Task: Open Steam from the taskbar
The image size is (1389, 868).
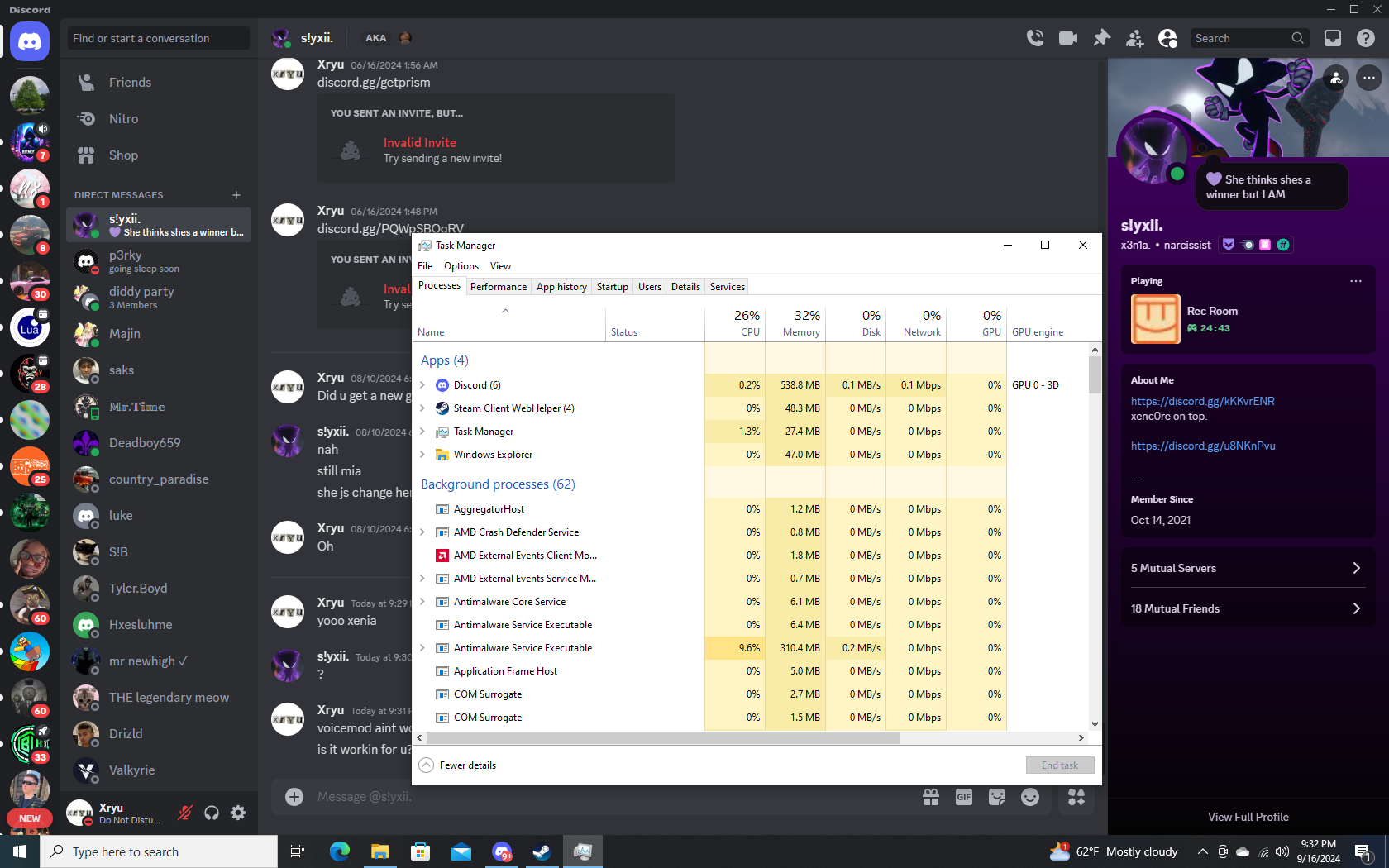Action: click(x=542, y=851)
